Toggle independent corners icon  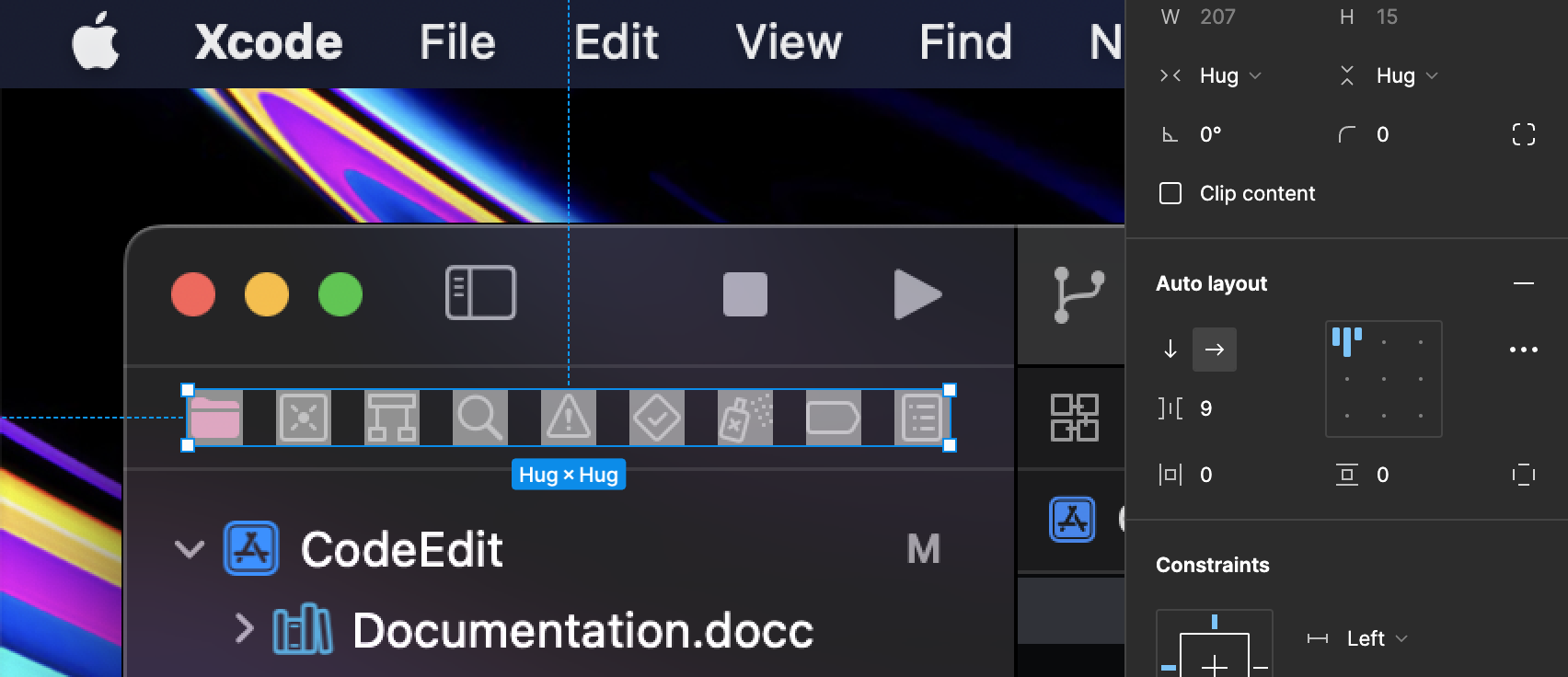[1524, 134]
